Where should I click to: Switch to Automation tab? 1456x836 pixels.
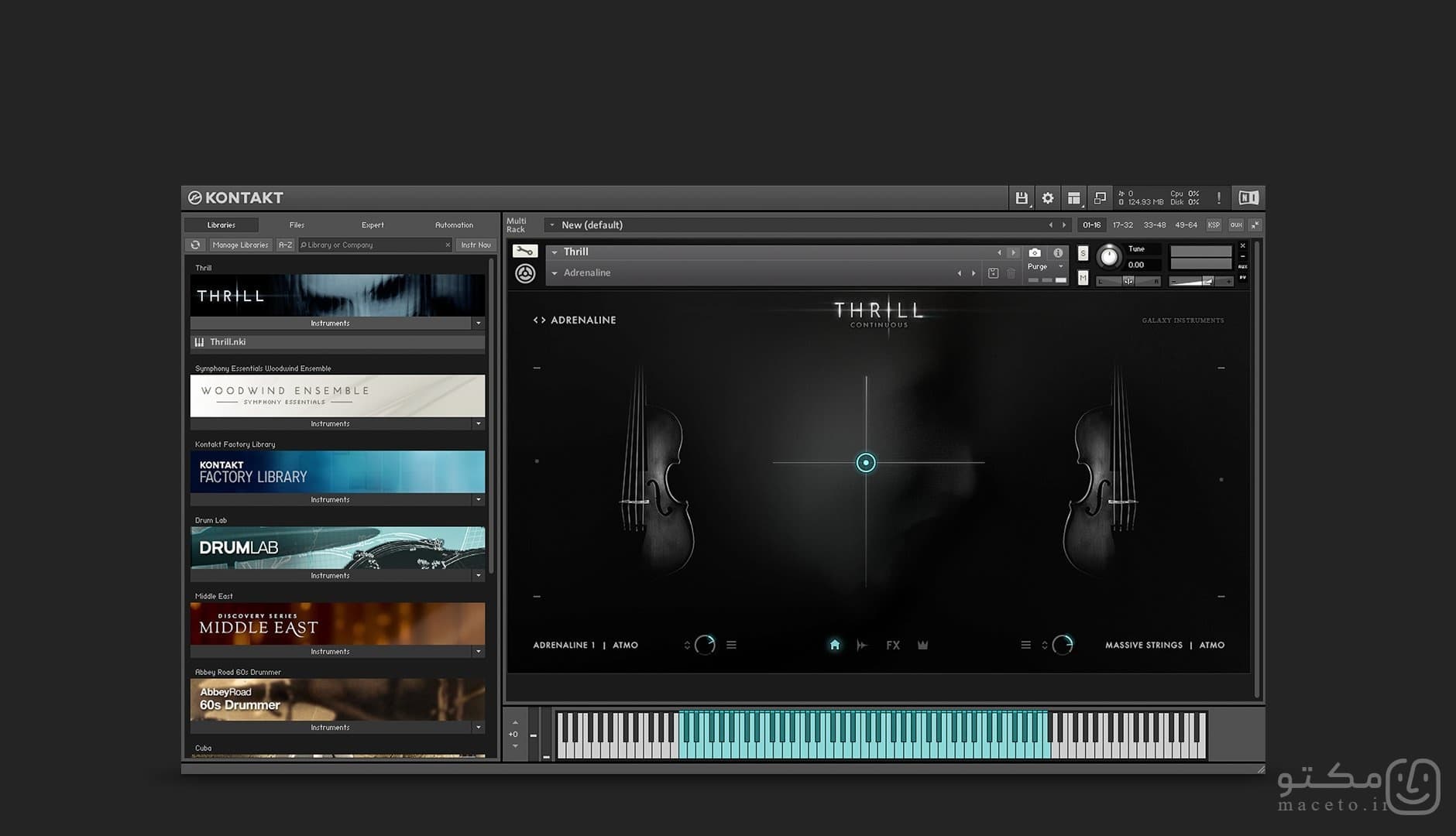454,224
